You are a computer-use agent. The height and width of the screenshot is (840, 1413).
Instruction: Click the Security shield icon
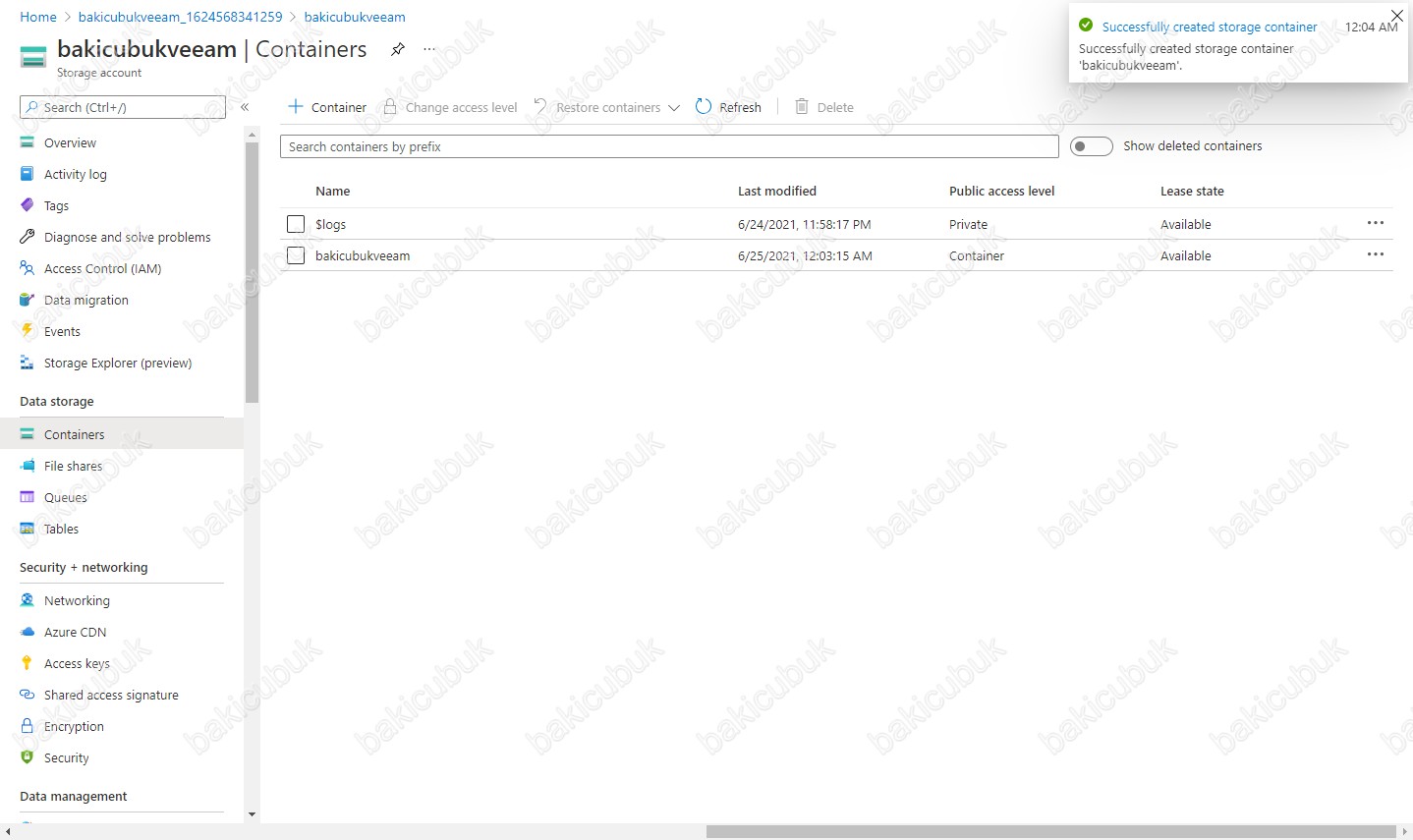[x=28, y=757]
